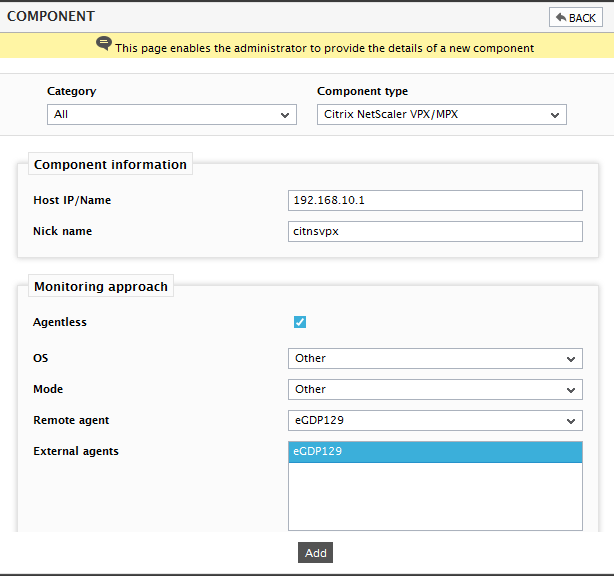The height and width of the screenshot is (576, 614).
Task: Click the yellow information banner text
Action: tap(324, 48)
